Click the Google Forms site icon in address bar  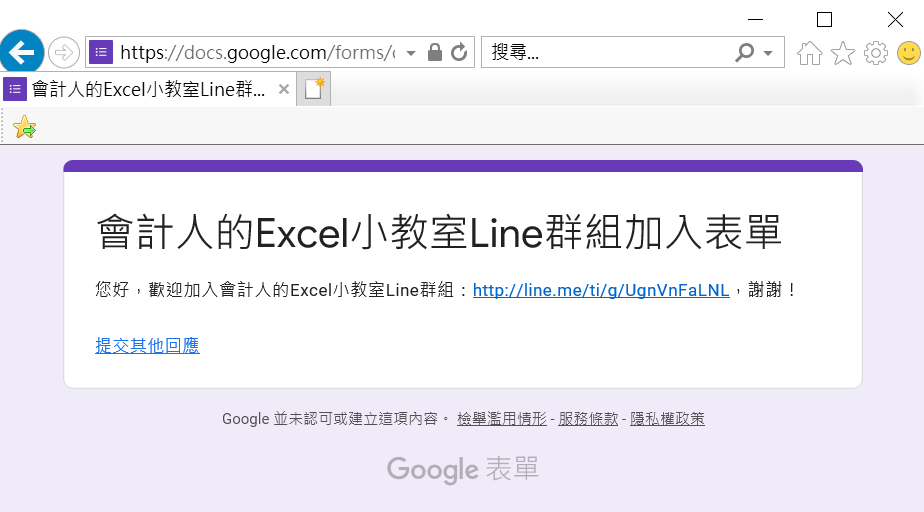click(x=101, y=52)
